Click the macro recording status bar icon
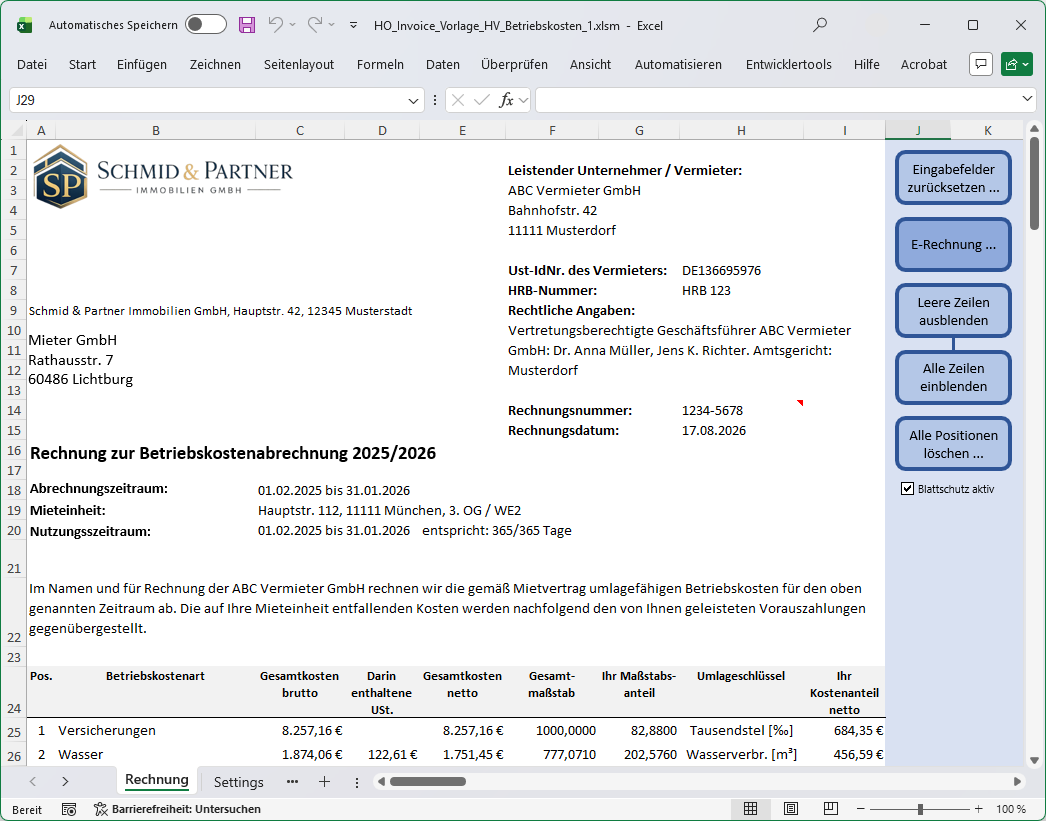 click(x=69, y=809)
